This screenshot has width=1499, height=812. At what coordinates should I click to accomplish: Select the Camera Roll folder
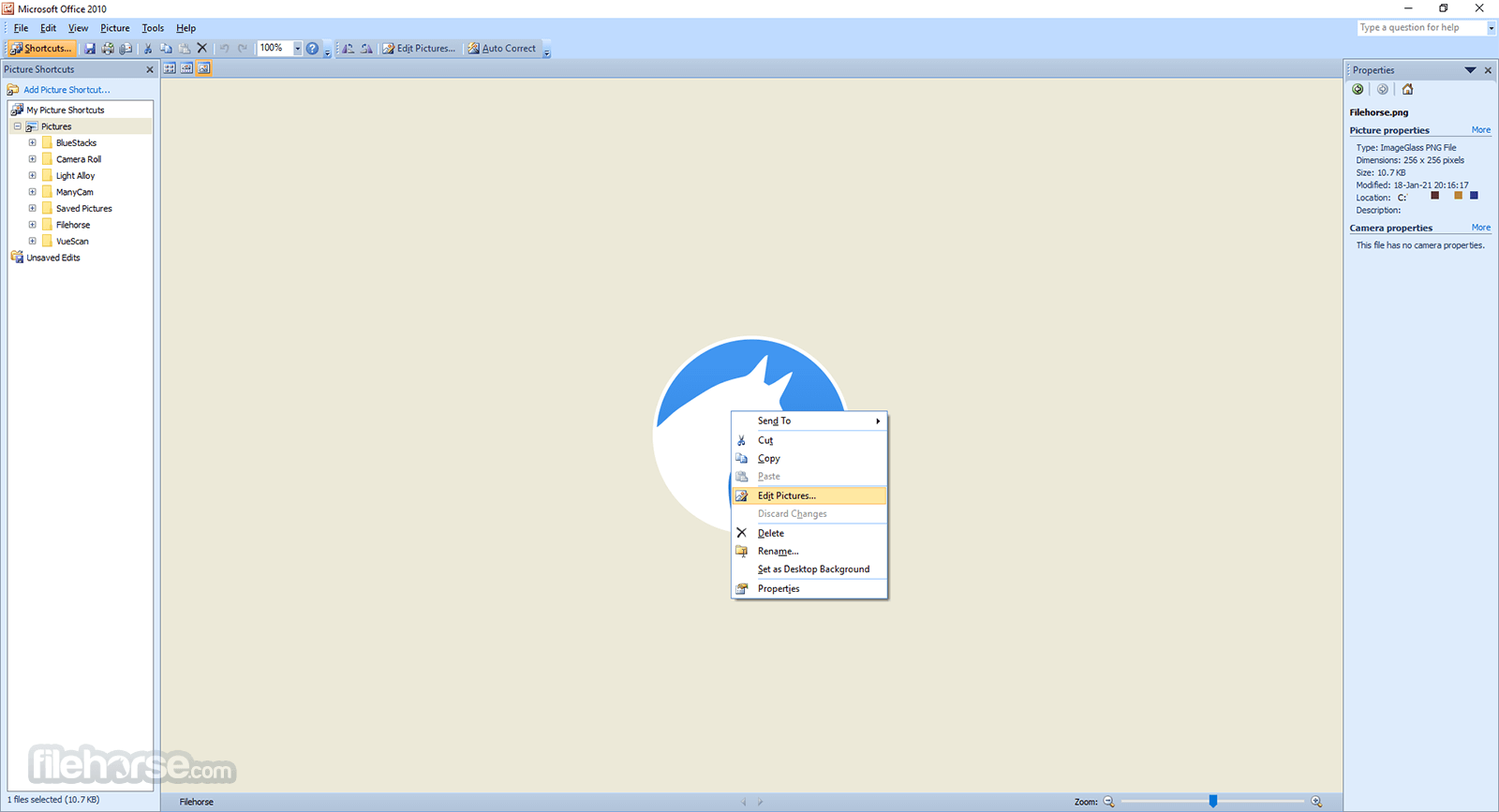coord(79,159)
